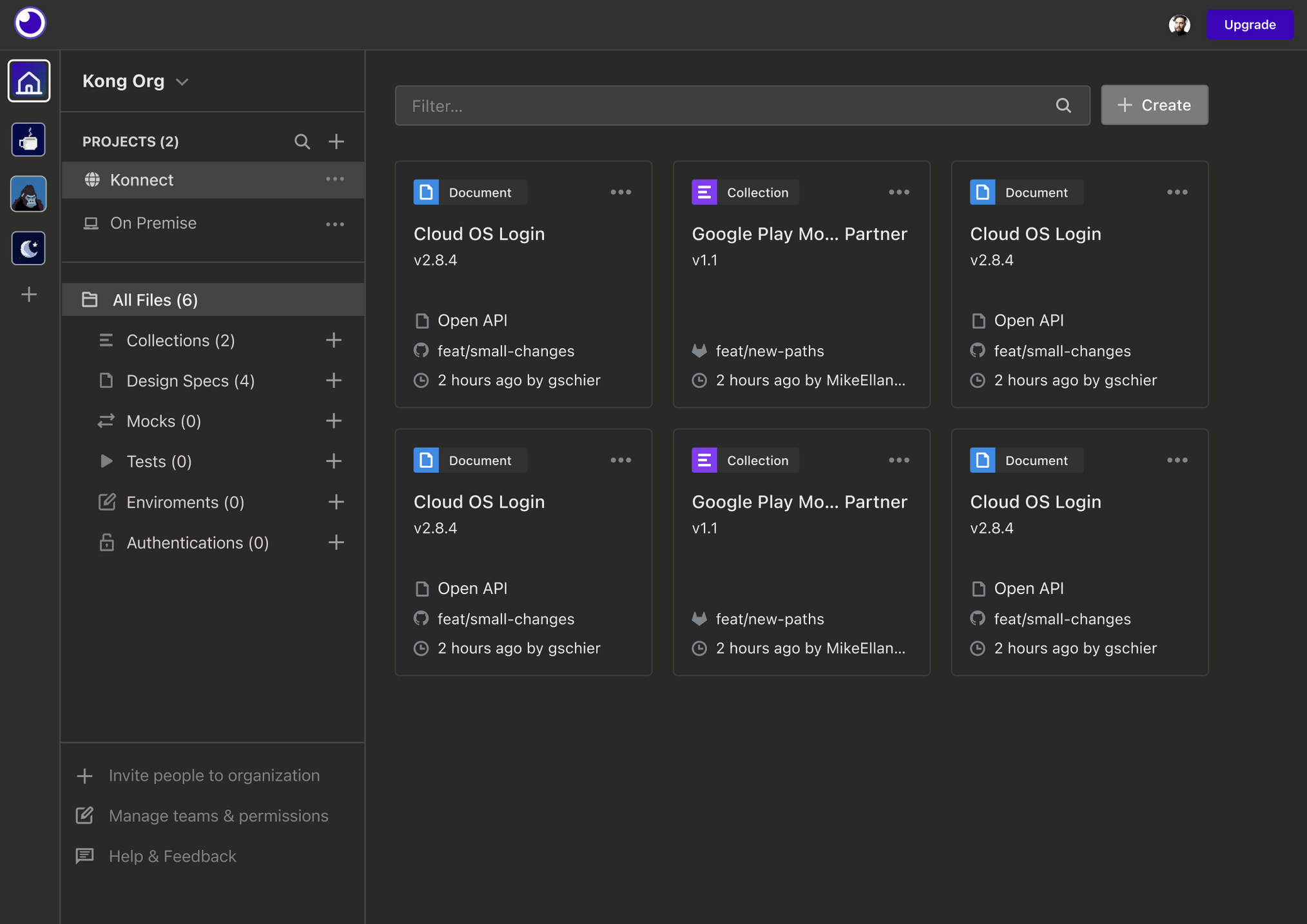Add a collection via its plus icon
The height and width of the screenshot is (924, 1307).
[334, 340]
